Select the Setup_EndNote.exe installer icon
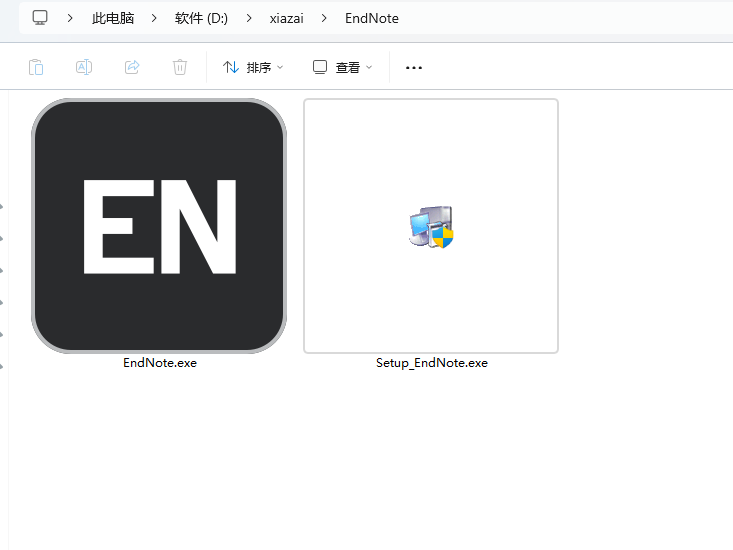The height and width of the screenshot is (550, 733). click(x=431, y=227)
